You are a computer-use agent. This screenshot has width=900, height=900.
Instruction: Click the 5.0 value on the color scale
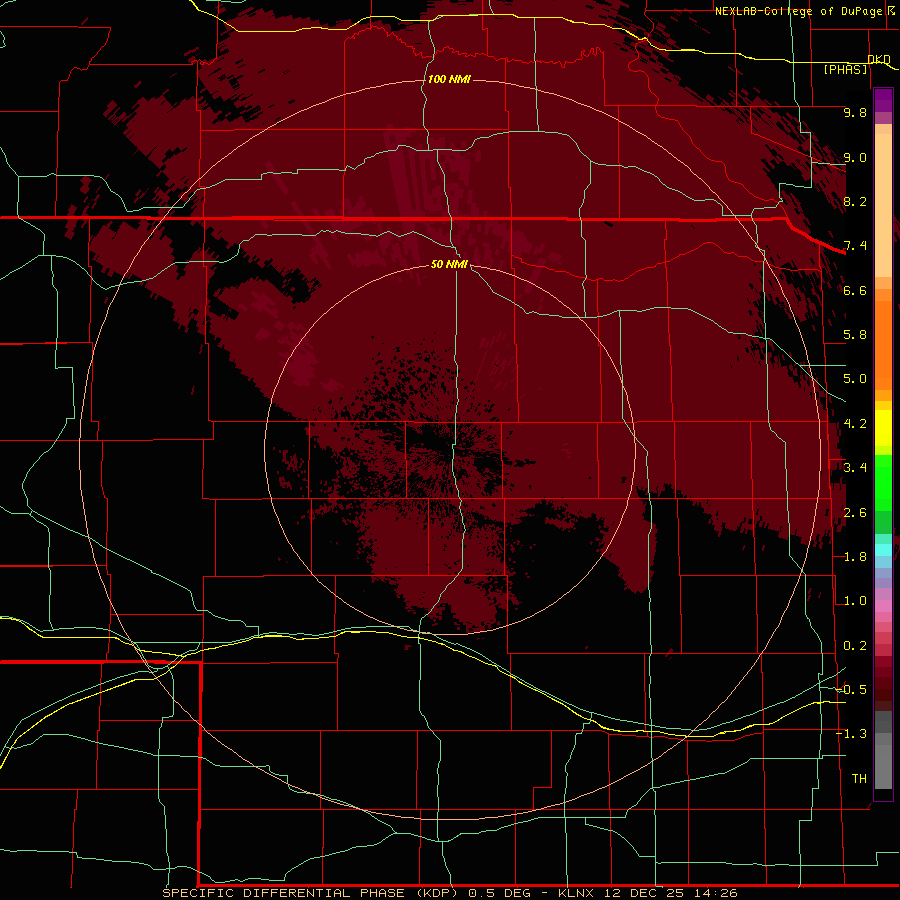855,379
